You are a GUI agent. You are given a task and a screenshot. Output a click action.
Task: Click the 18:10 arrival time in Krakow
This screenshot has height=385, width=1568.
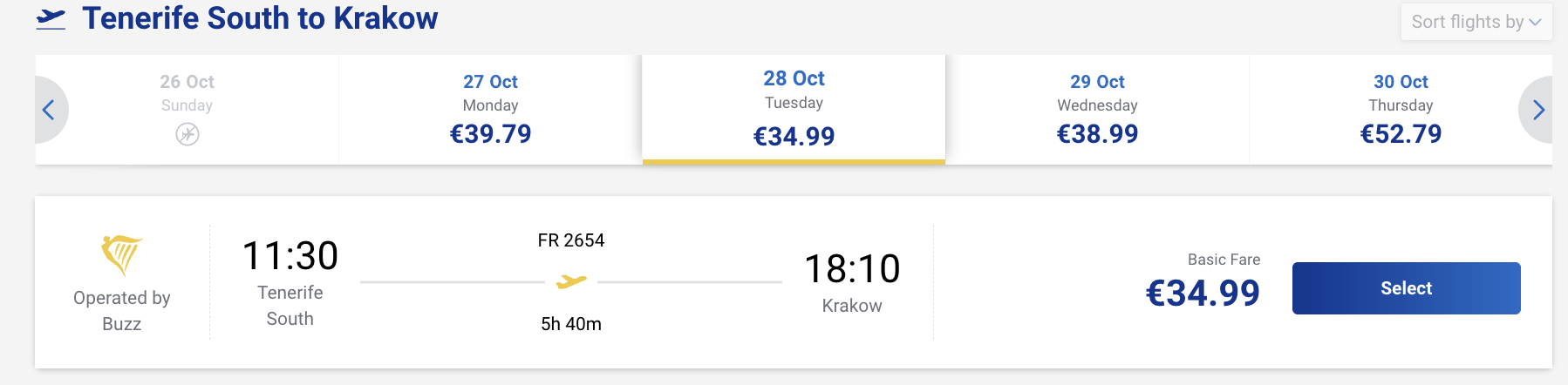[x=852, y=269]
